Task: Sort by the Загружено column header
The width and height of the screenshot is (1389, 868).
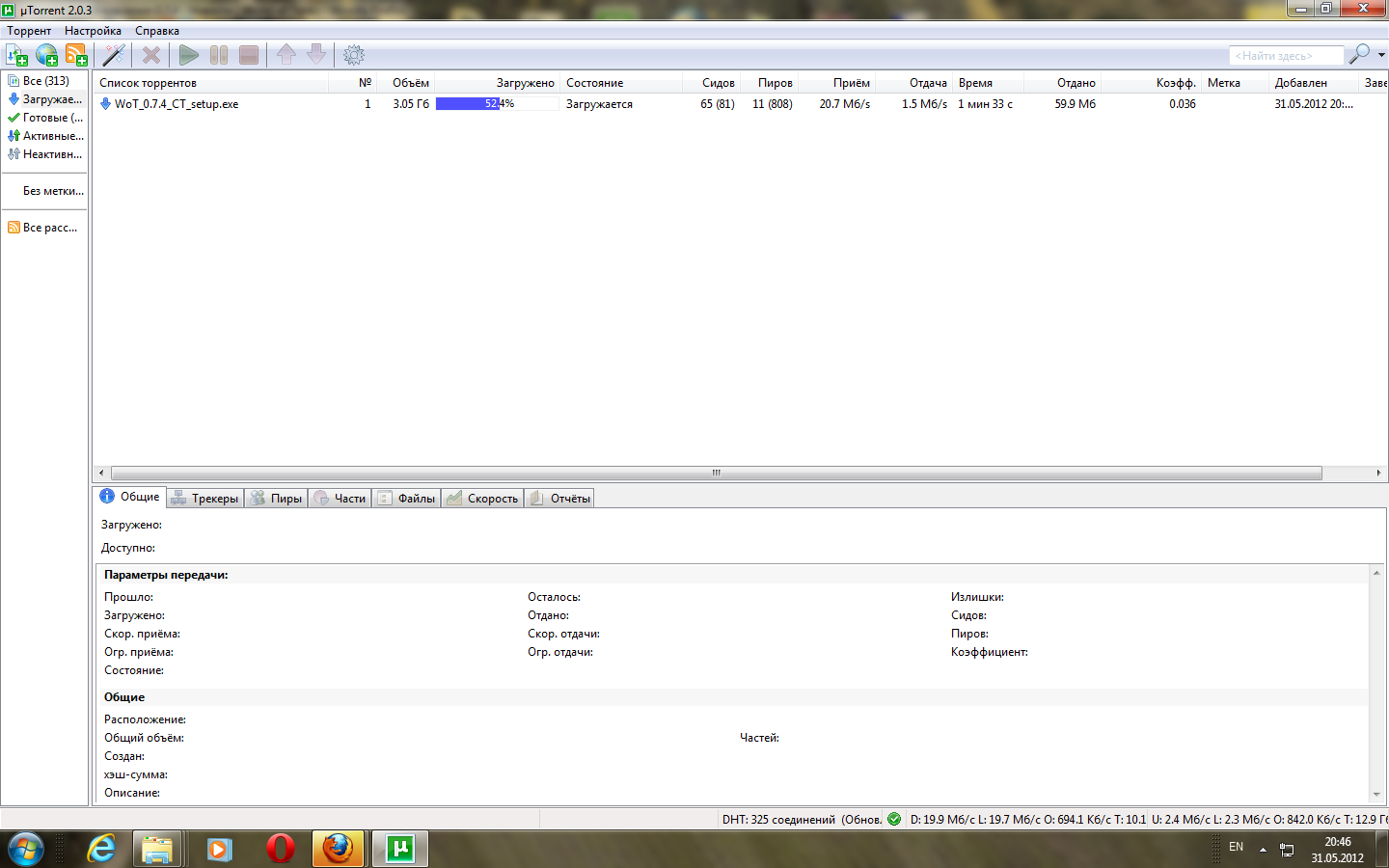Action: point(497,83)
